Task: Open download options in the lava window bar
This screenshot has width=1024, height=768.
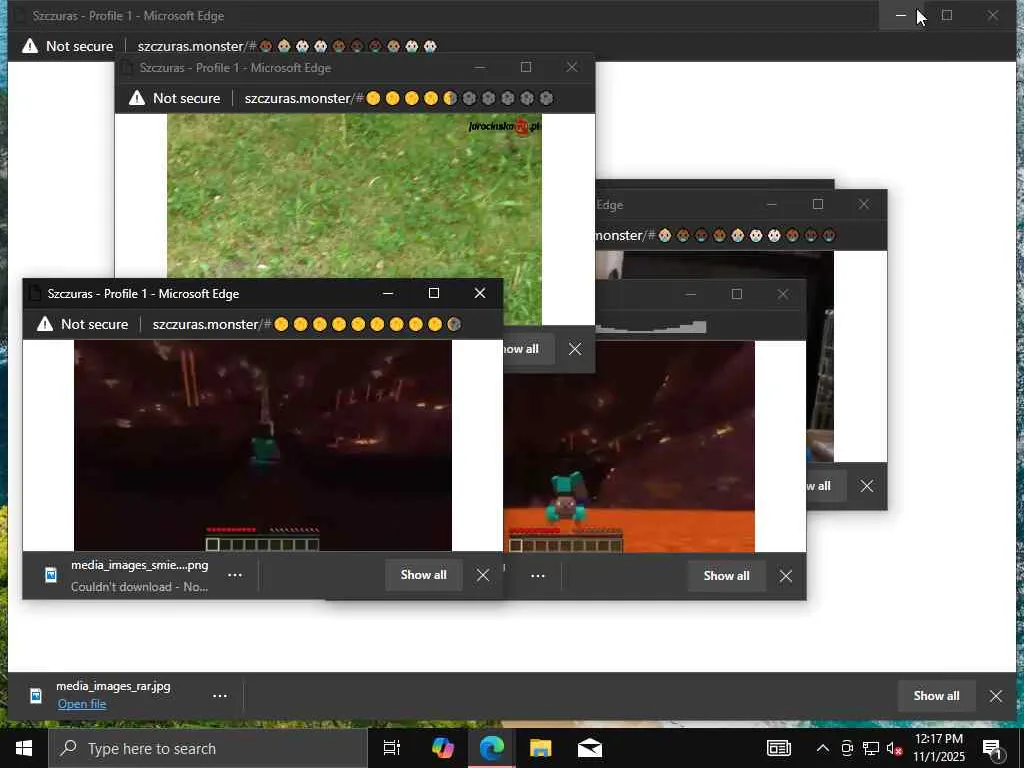Action: click(538, 576)
